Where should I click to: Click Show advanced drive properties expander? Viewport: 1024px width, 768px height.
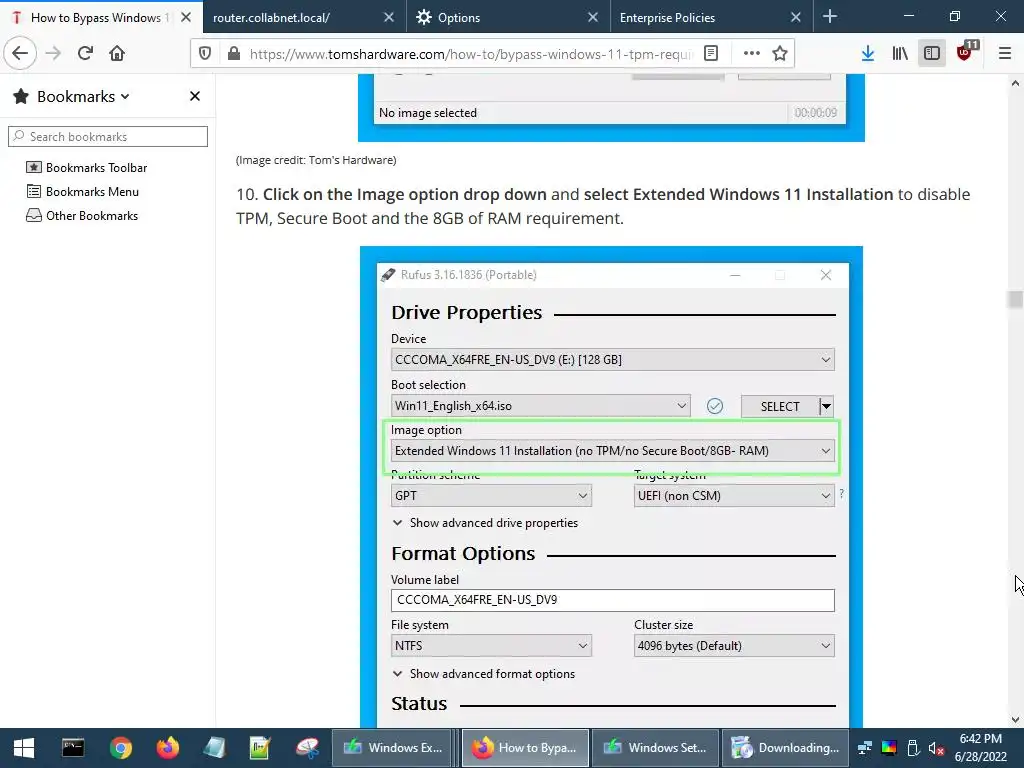point(485,523)
